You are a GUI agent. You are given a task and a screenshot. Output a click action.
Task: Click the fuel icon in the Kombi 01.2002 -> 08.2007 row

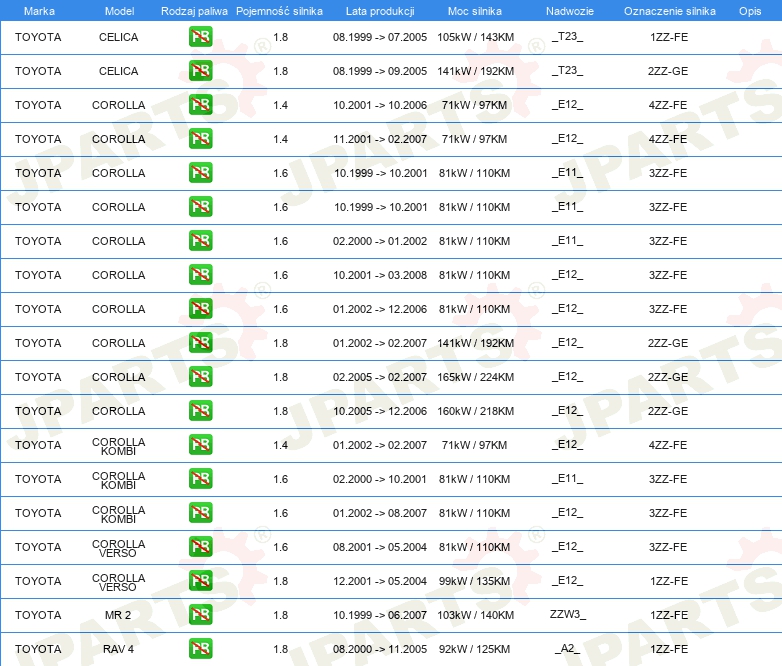point(200,513)
